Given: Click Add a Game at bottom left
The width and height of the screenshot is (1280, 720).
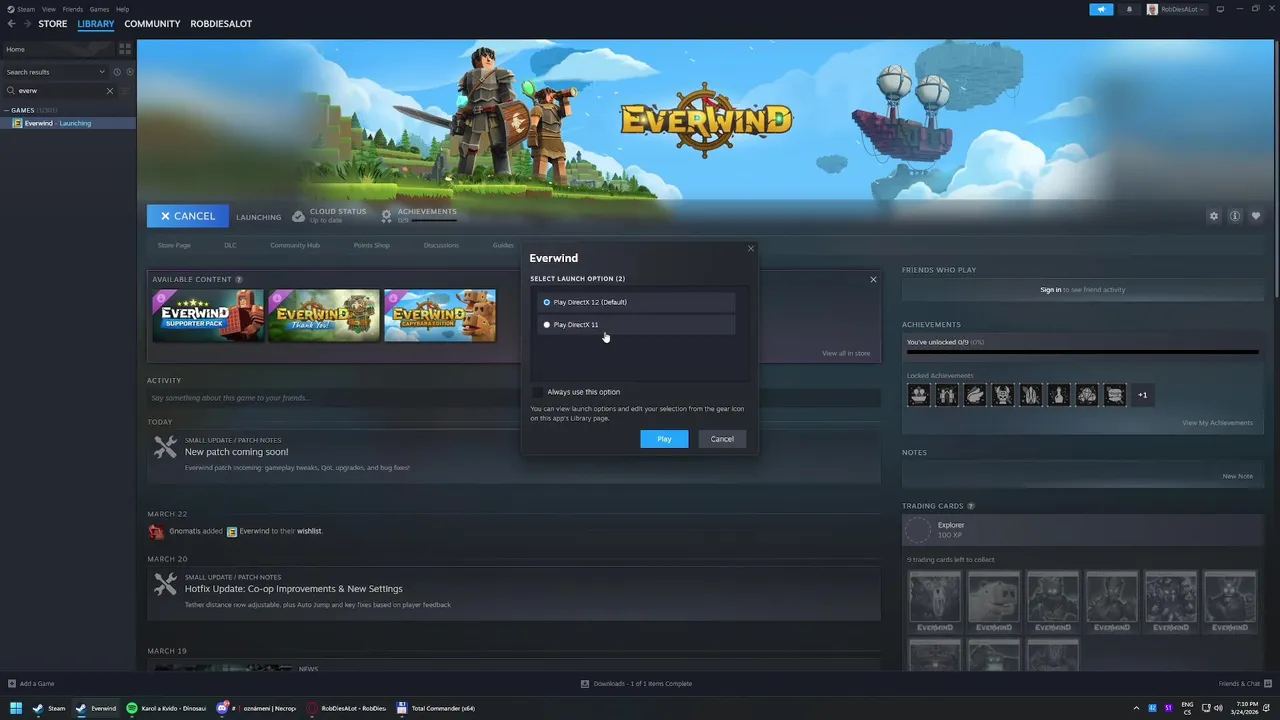Looking at the screenshot, I should click(x=31, y=684).
